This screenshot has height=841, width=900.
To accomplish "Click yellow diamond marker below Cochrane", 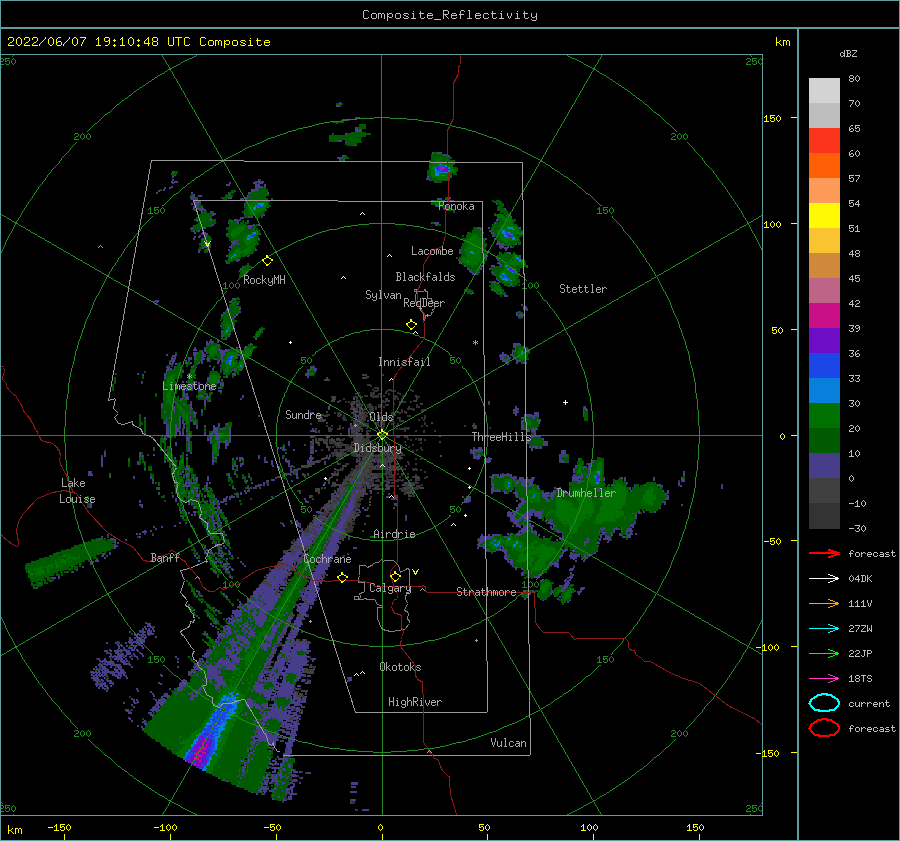I will coord(342,577).
